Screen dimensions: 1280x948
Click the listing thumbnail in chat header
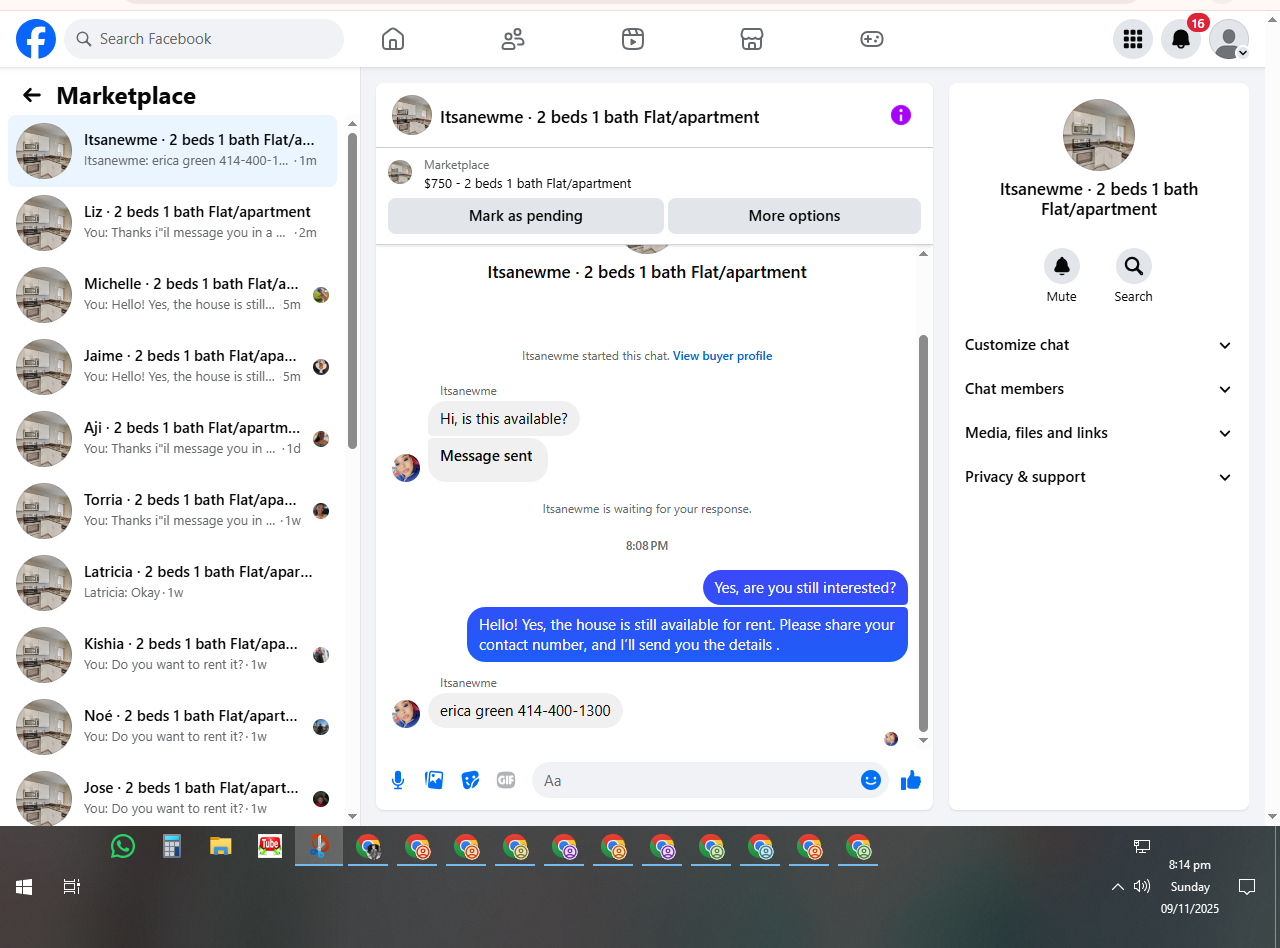click(412, 115)
